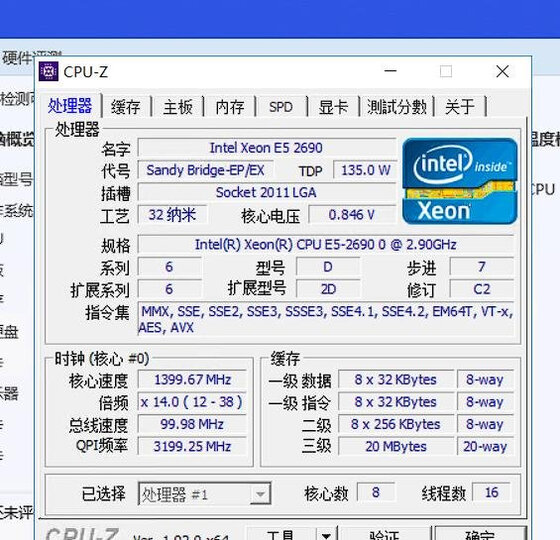The width and height of the screenshot is (560, 540).
Task: Click the 验证 button
Action: tap(384, 535)
